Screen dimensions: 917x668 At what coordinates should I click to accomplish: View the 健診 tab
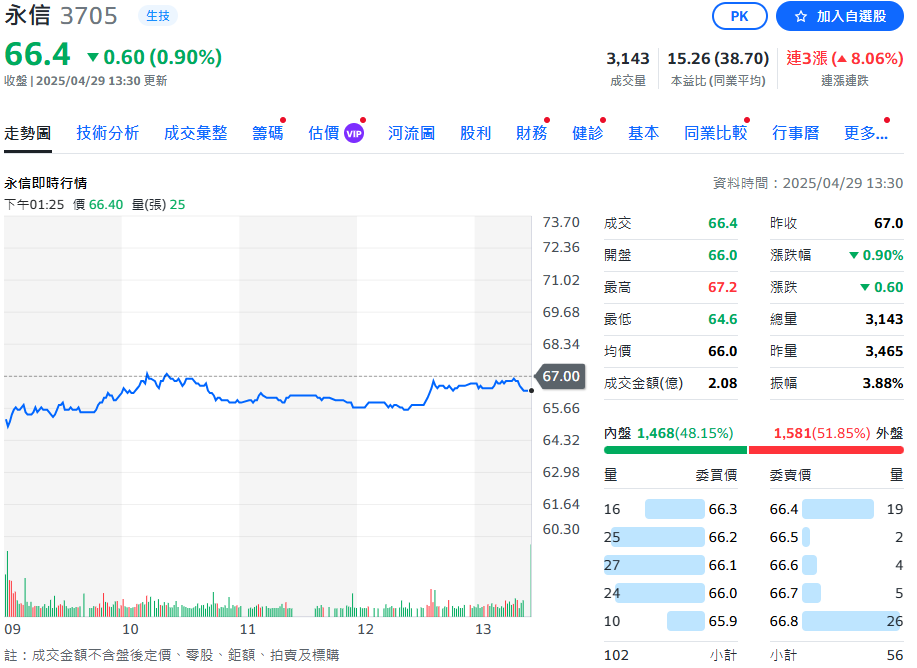coord(587,133)
